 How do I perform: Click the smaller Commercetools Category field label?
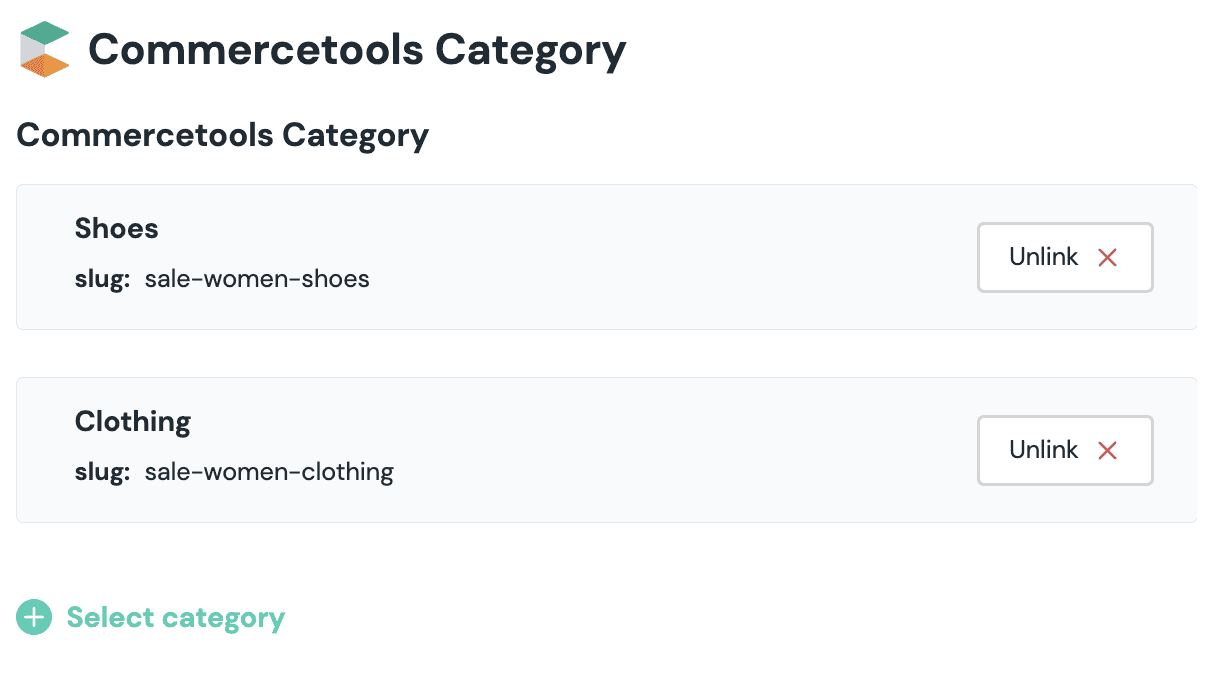click(222, 135)
